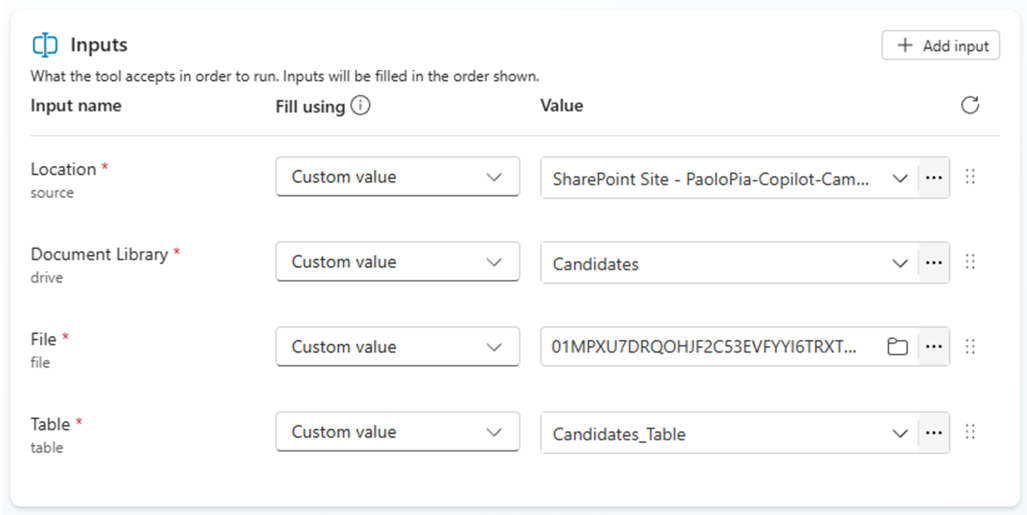Open Fill using dropdown for Table
This screenshot has width=1027, height=515.
[x=398, y=432]
